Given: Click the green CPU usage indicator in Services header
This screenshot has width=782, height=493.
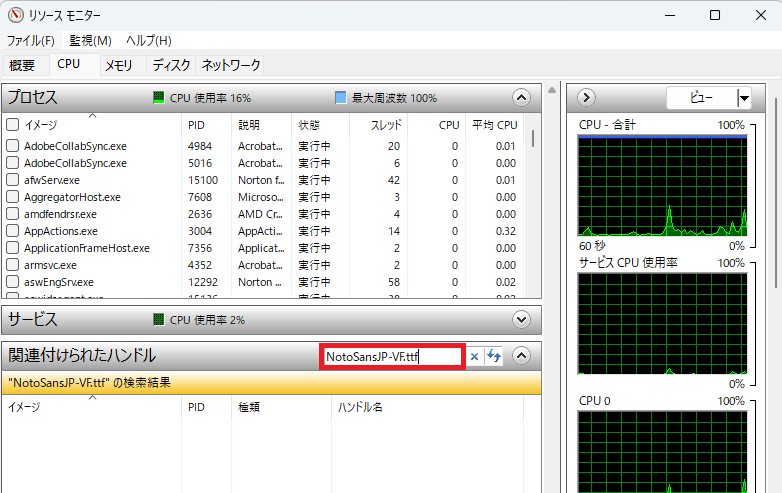Looking at the screenshot, I should 159,320.
